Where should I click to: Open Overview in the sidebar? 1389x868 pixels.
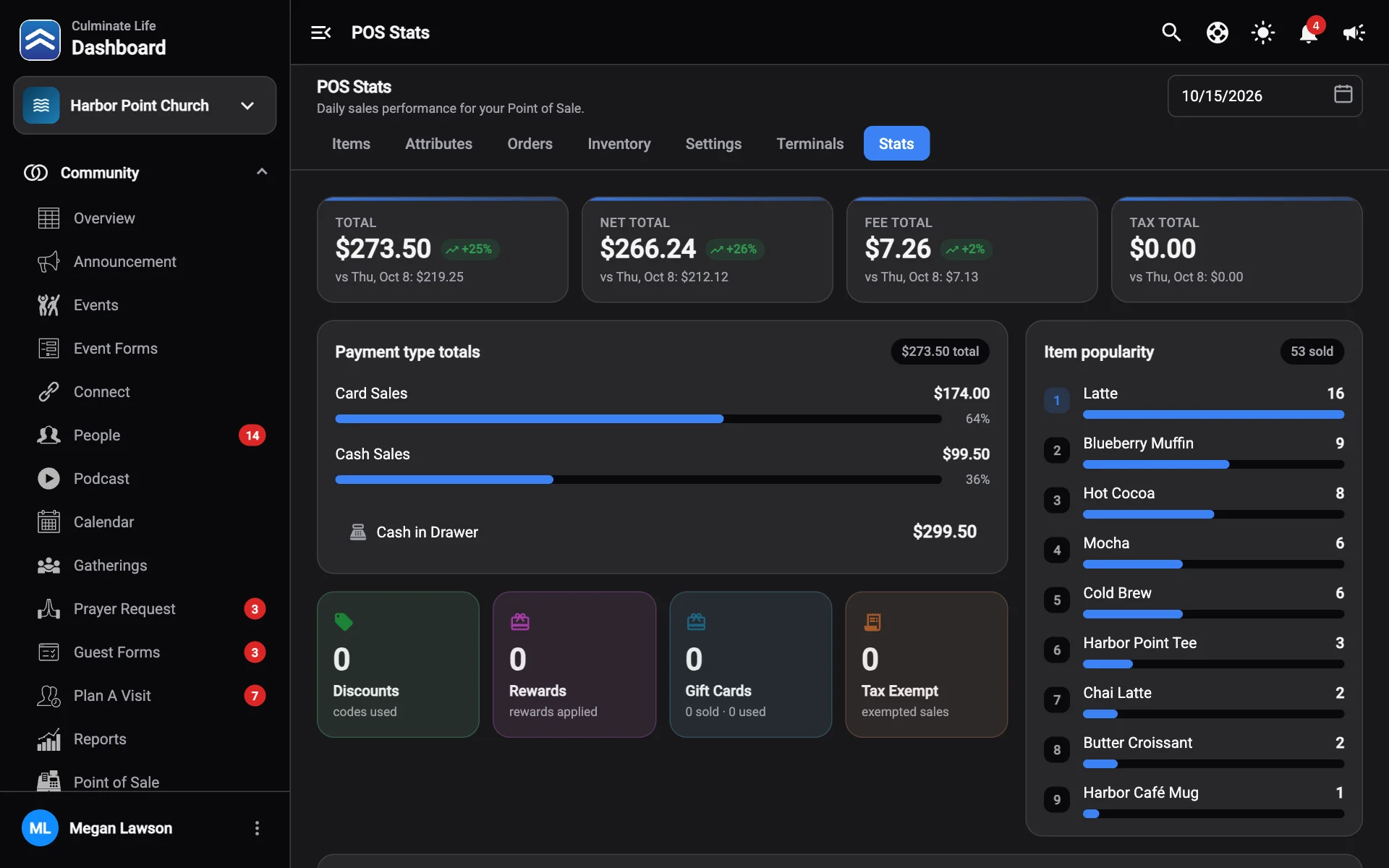tap(145, 218)
